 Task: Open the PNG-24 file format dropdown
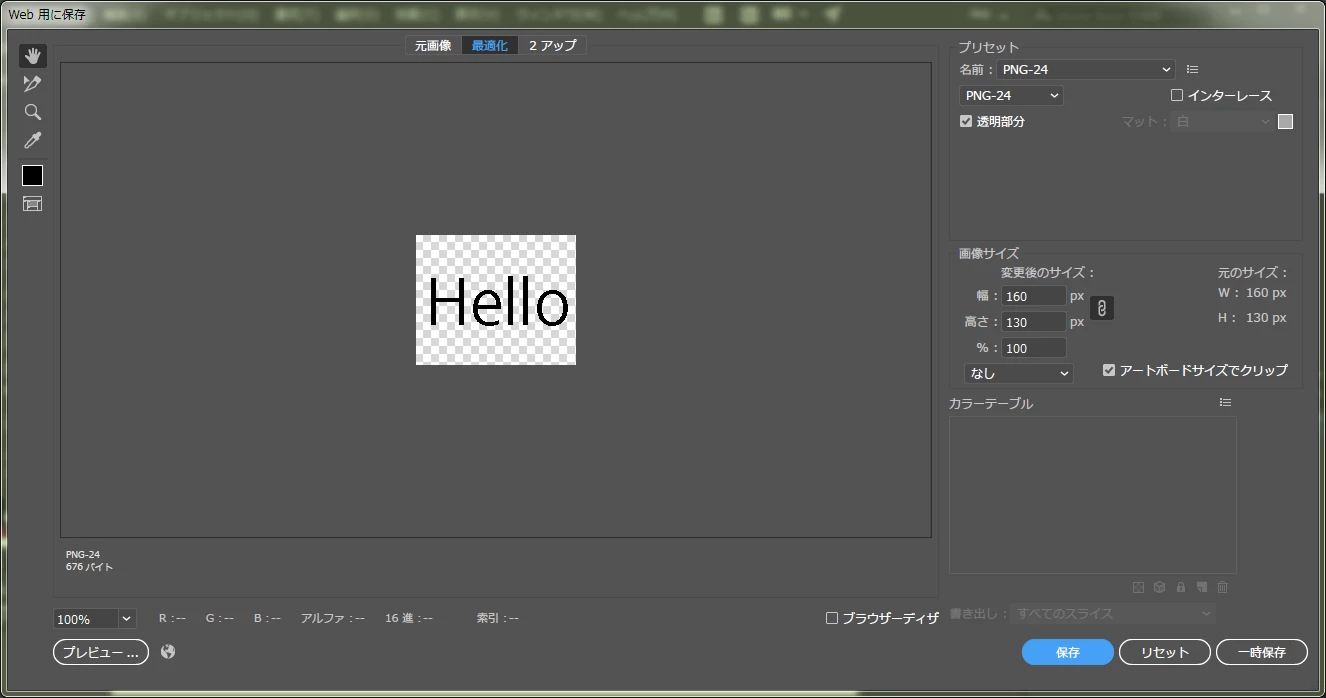[1011, 96]
